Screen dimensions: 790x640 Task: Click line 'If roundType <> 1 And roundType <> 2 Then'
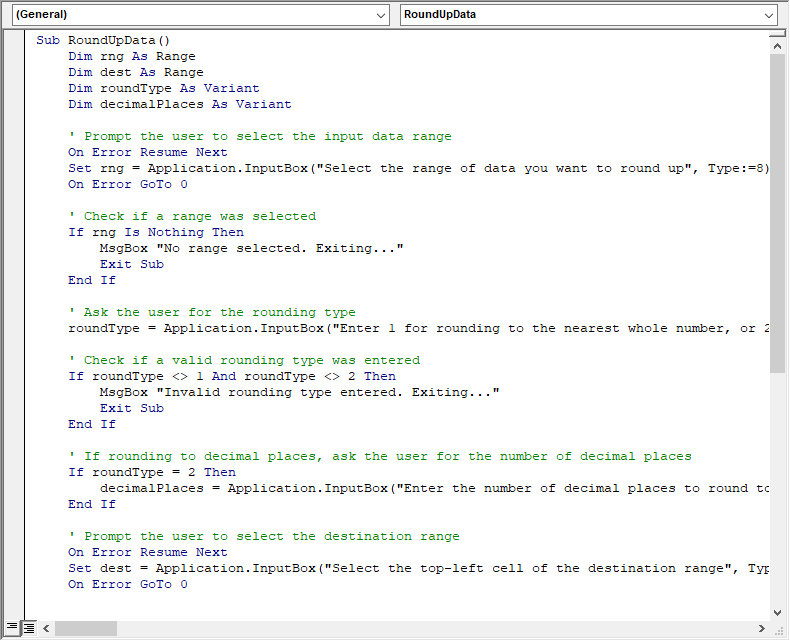point(232,376)
